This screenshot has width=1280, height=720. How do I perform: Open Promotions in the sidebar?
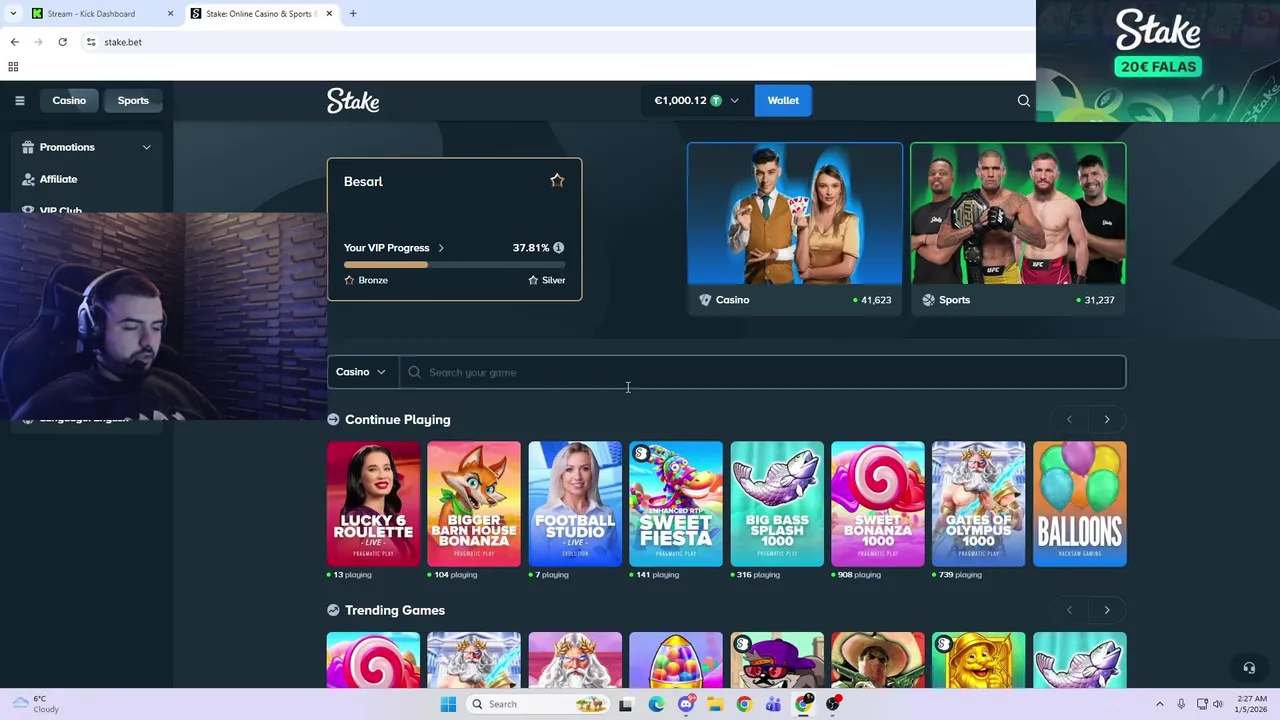pyautogui.click(x=67, y=147)
